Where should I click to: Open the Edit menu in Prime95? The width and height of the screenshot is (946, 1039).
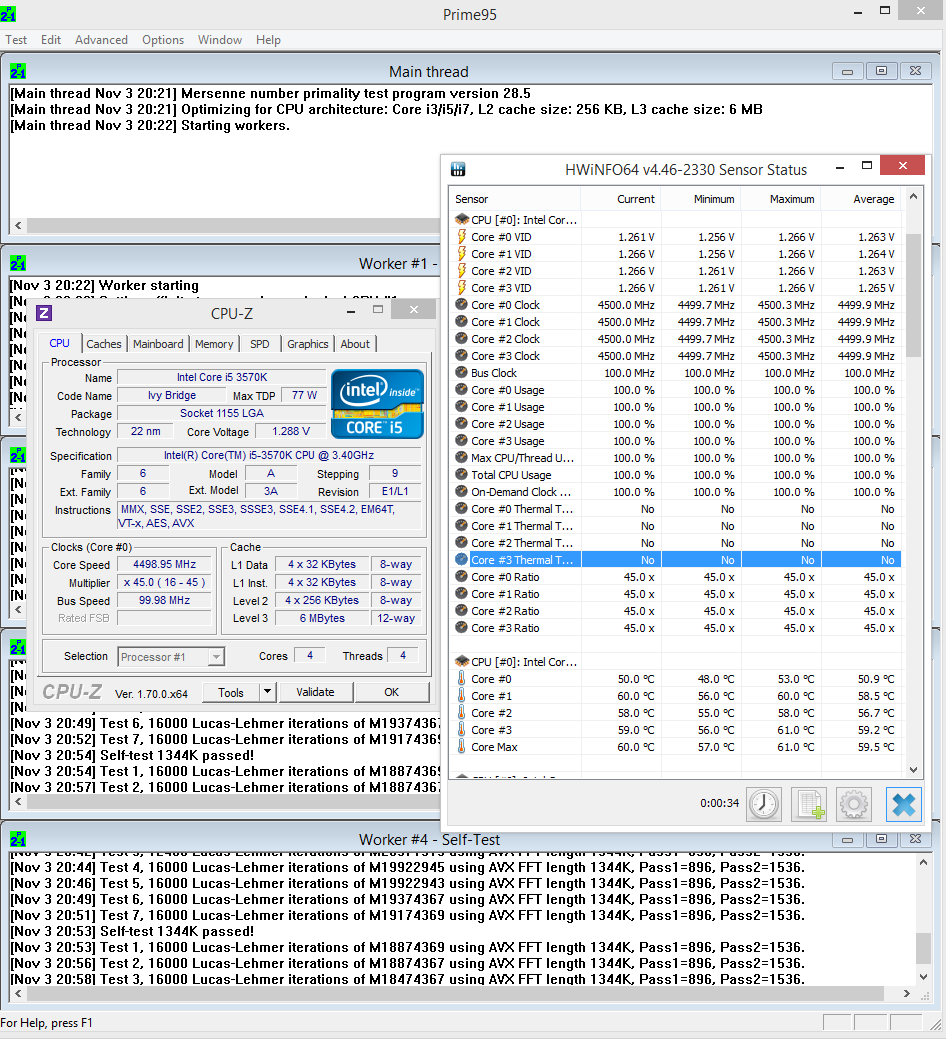point(51,40)
